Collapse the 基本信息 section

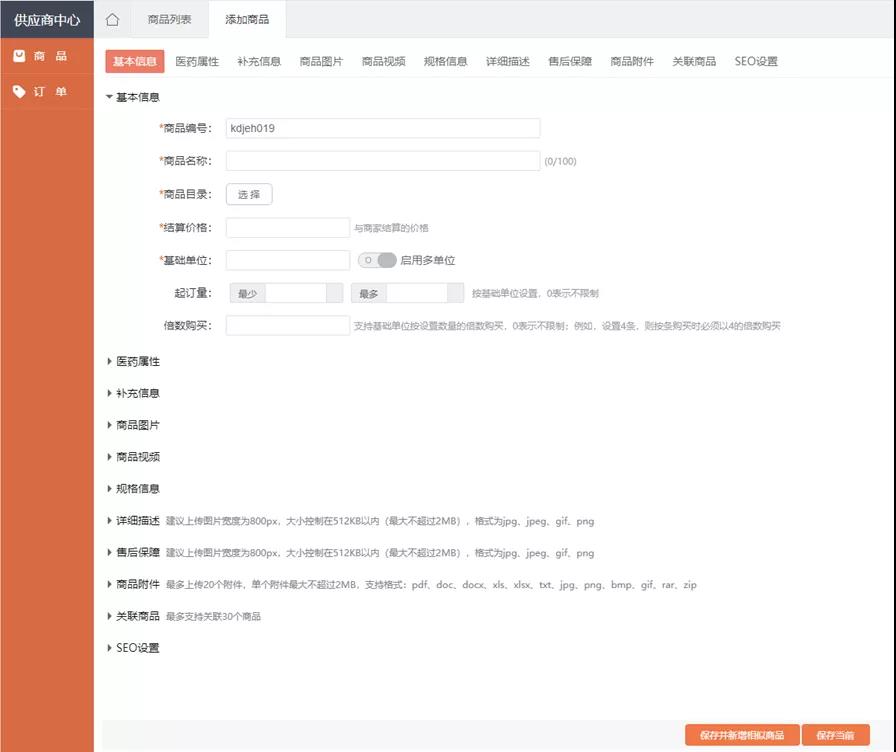[x=133, y=97]
